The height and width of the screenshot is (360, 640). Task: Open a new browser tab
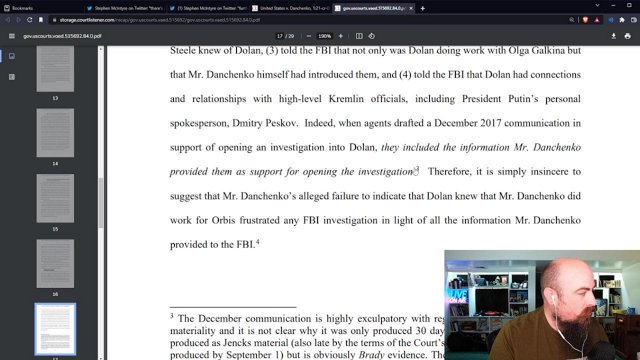point(422,8)
